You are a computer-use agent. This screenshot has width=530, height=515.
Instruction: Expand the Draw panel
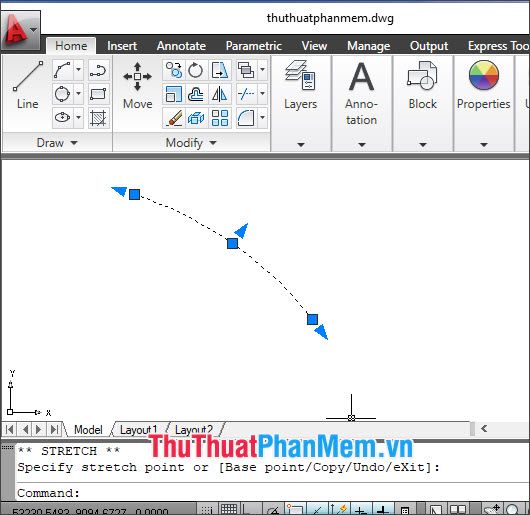click(x=57, y=143)
